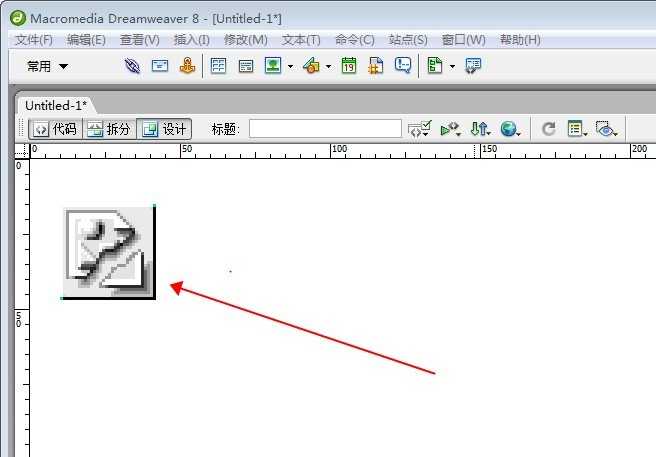Click the Insert Div Tag icon
This screenshot has height=457, width=656.
pyautogui.click(x=245, y=66)
